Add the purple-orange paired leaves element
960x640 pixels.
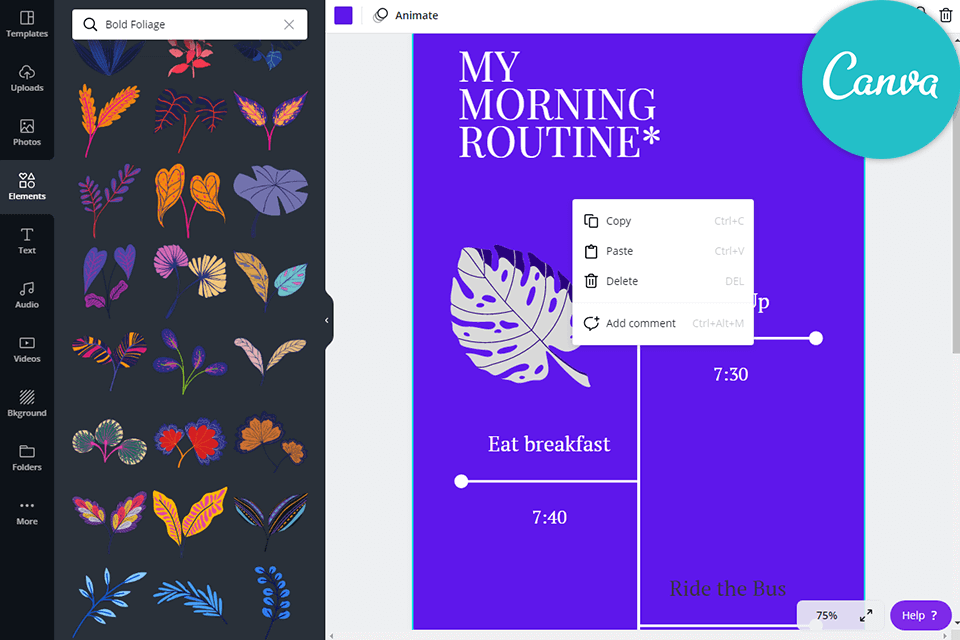(x=271, y=119)
